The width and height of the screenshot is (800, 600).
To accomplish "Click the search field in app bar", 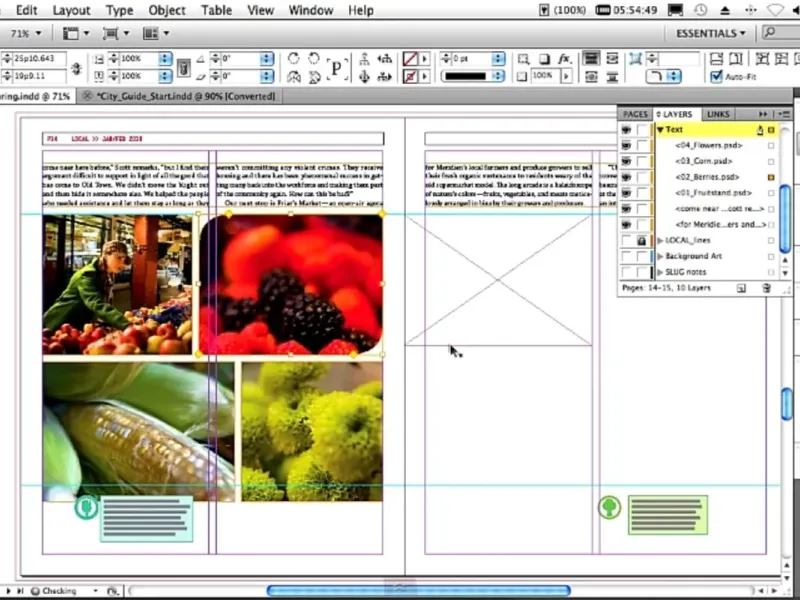I will 781,33.
